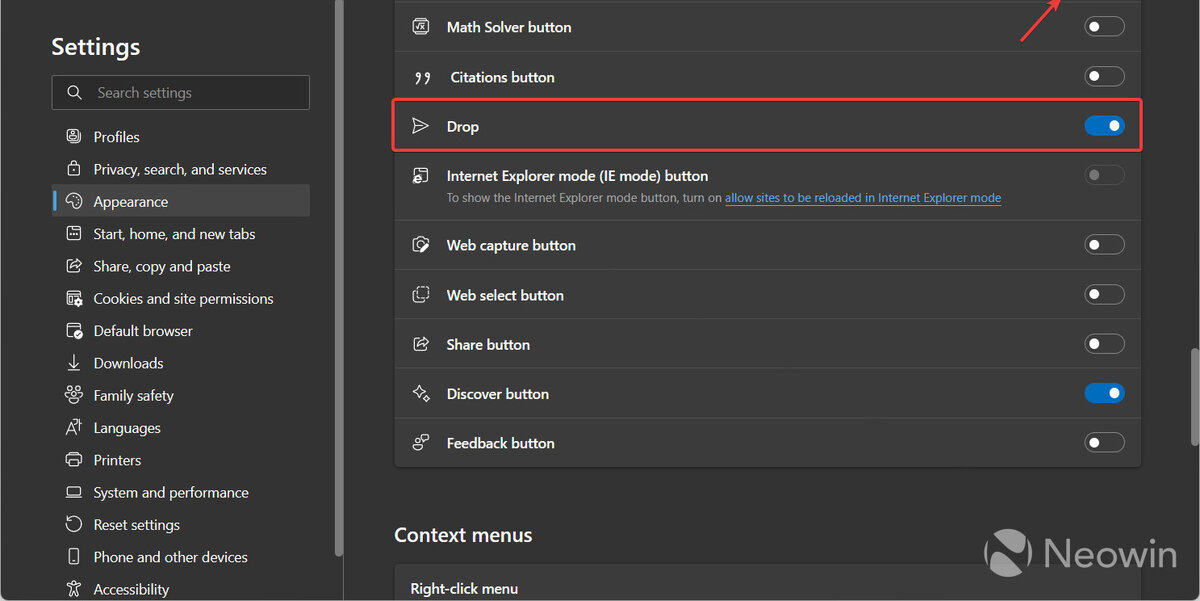This screenshot has width=1200, height=601.
Task: Open the Languages settings page
Action: [127, 428]
